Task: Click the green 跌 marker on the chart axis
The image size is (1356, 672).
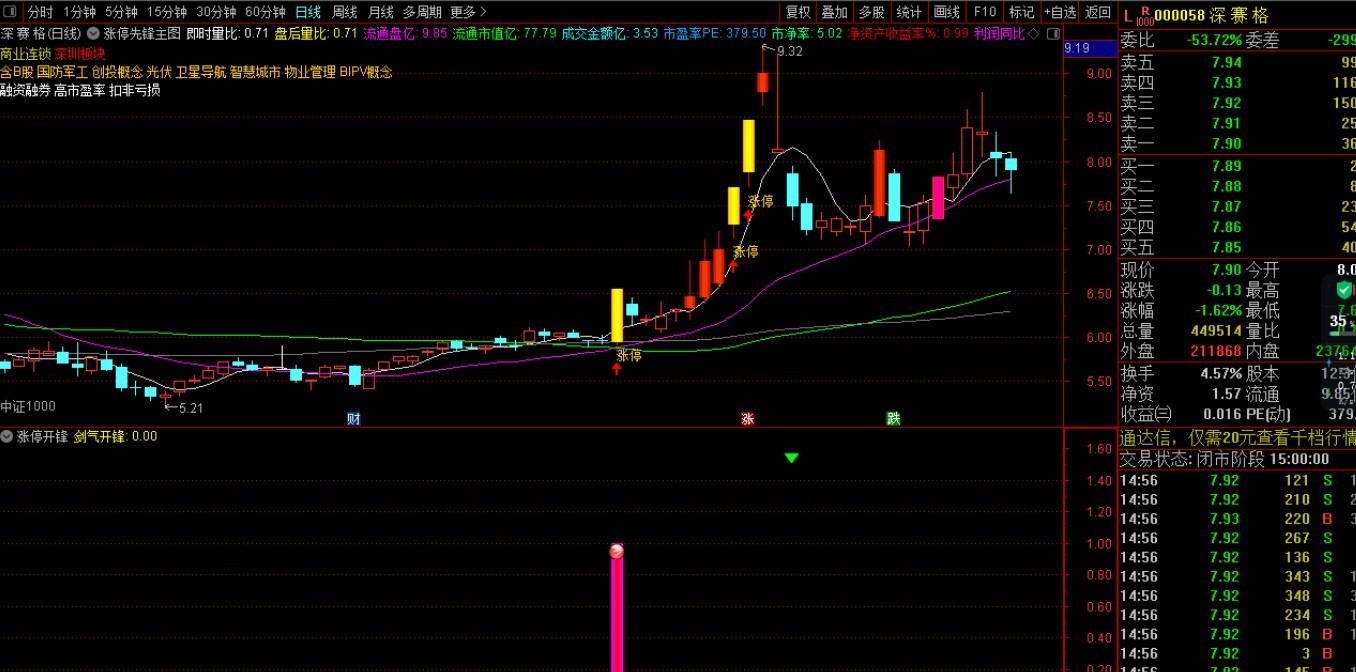Action: (893, 418)
